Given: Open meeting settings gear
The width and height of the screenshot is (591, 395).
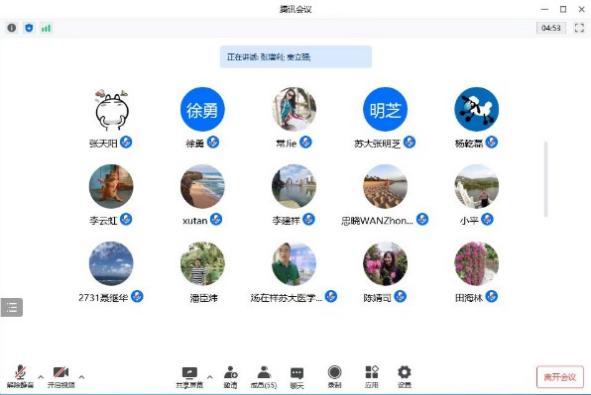Looking at the screenshot, I should [404, 377].
